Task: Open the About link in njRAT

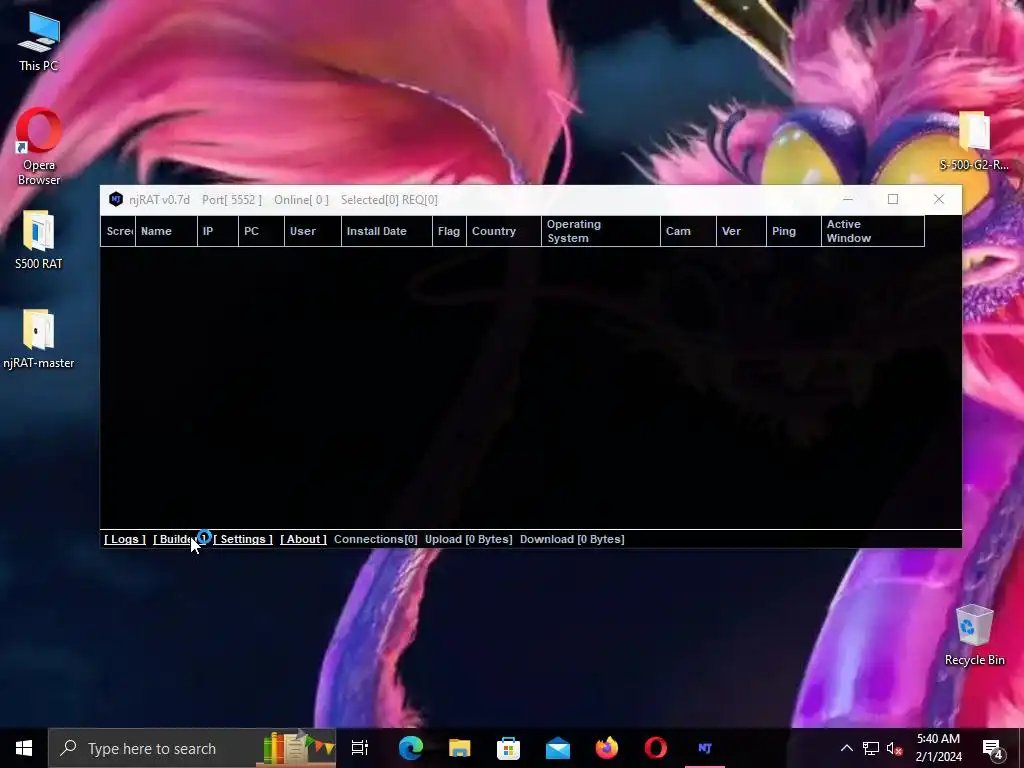Action: click(x=303, y=539)
